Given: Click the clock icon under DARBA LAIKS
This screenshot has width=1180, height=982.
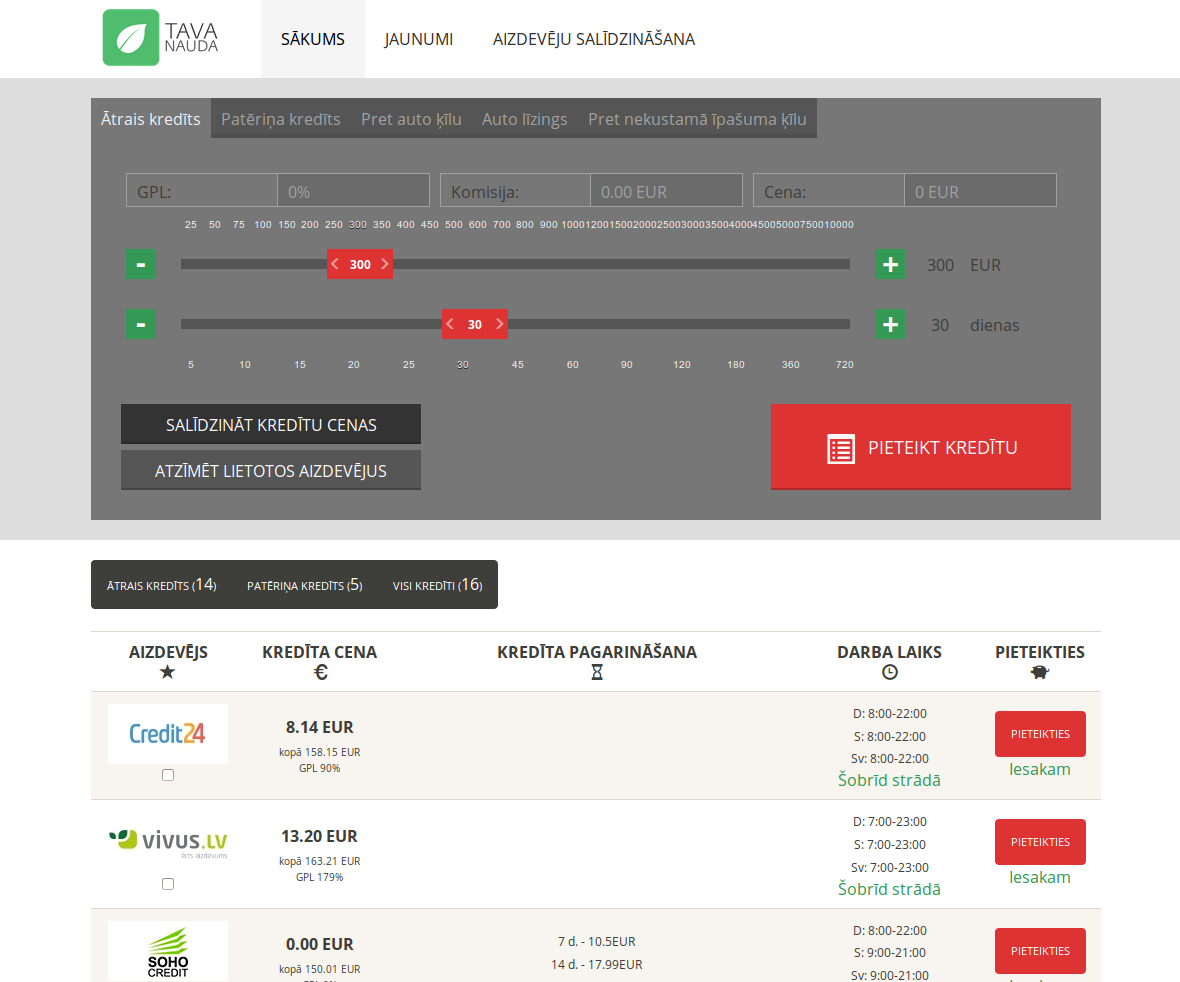Looking at the screenshot, I should (890, 672).
